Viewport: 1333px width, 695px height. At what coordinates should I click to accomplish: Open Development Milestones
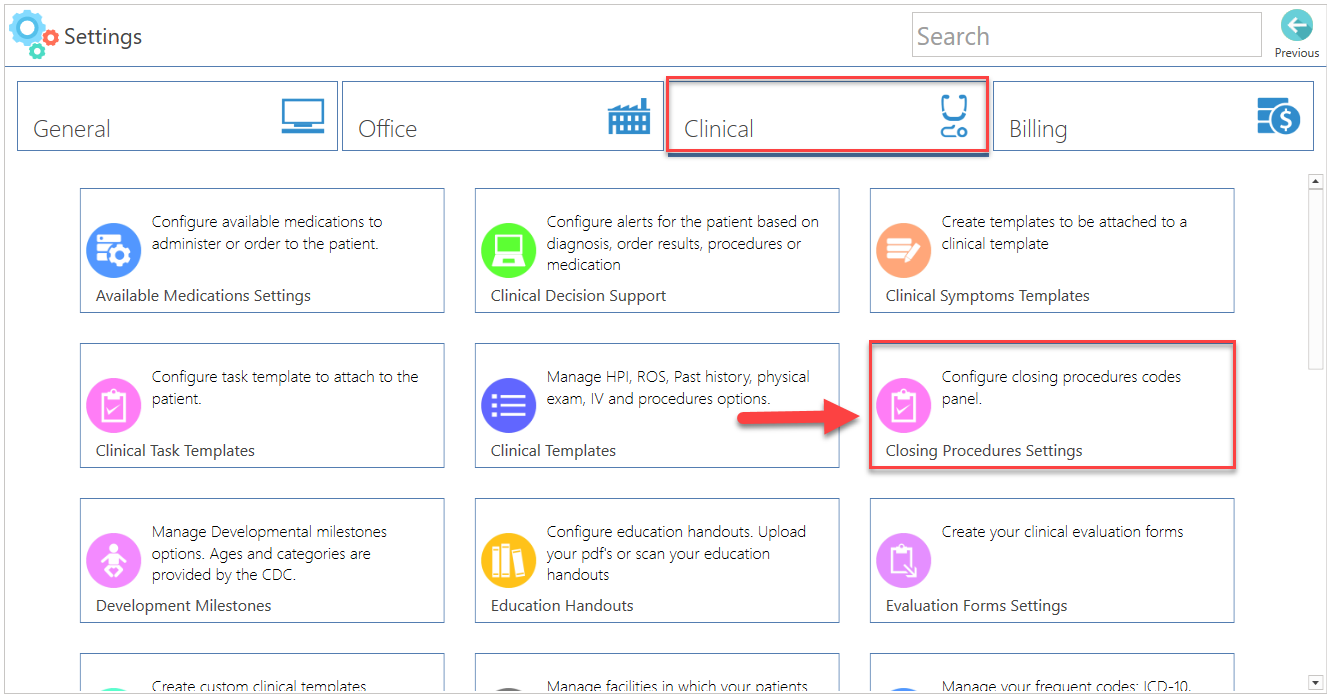262,560
